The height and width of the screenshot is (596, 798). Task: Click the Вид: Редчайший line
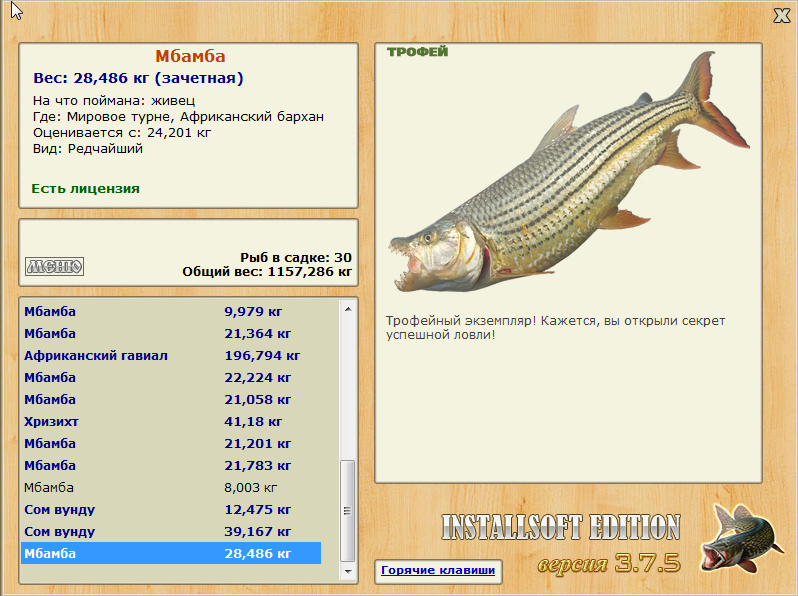[88, 149]
